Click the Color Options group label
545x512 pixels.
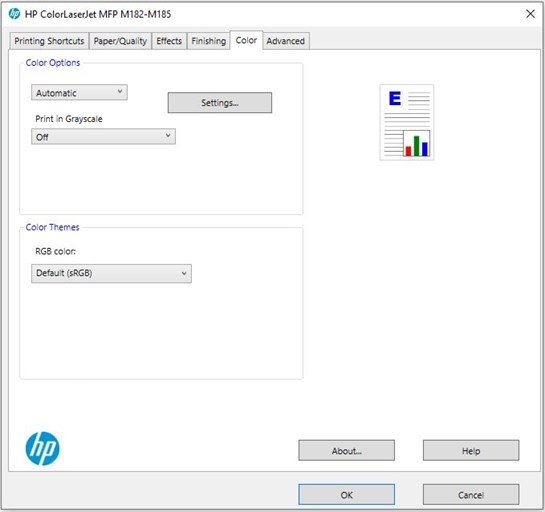[x=53, y=63]
